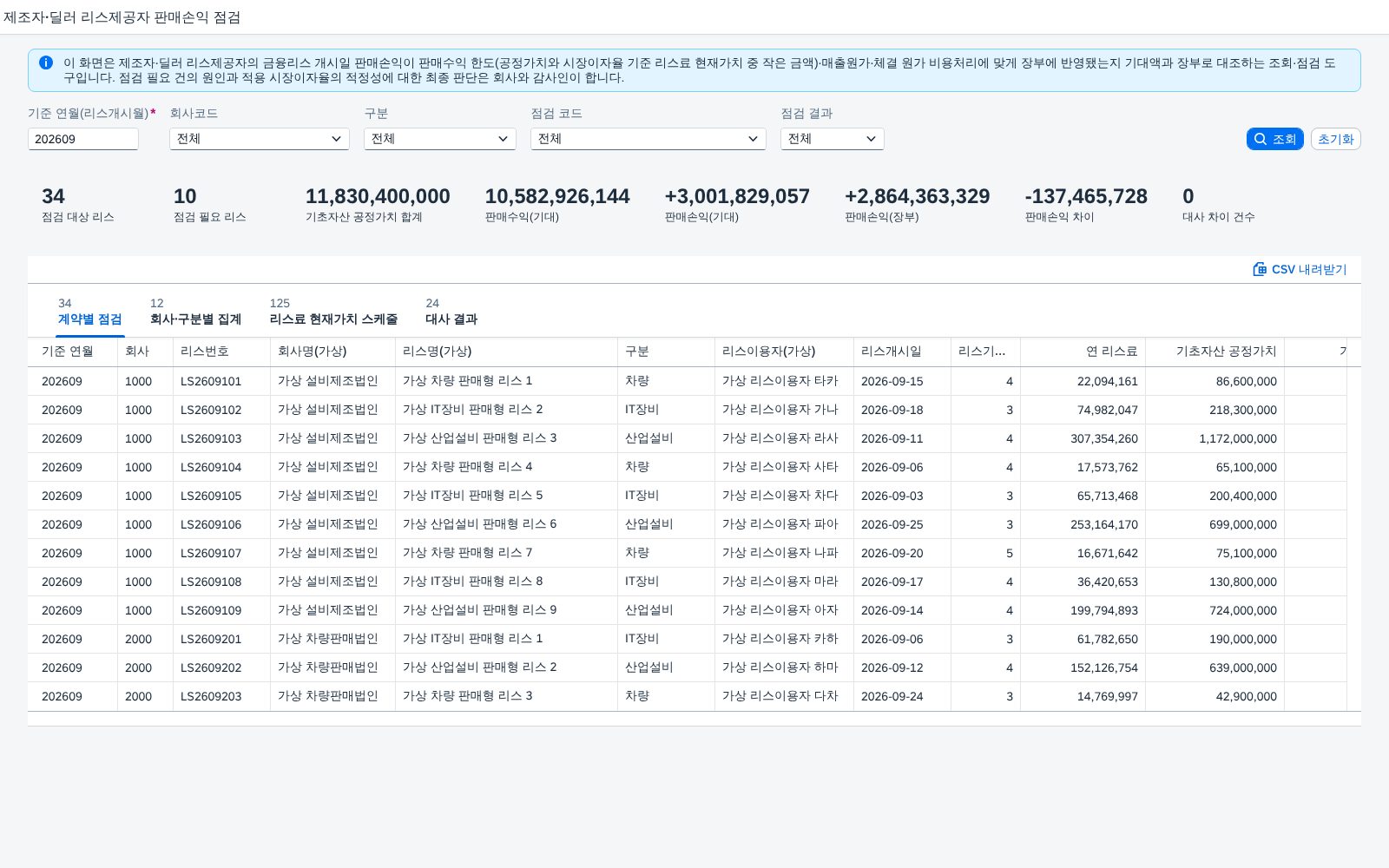
Task: Click the 초기화 reset button
Action: pos(1335,139)
